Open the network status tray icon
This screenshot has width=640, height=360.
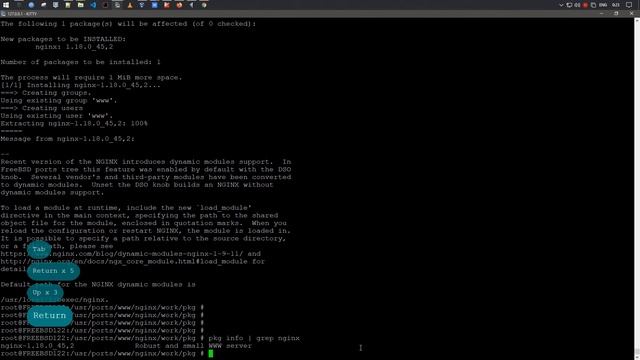(x=569, y=5)
